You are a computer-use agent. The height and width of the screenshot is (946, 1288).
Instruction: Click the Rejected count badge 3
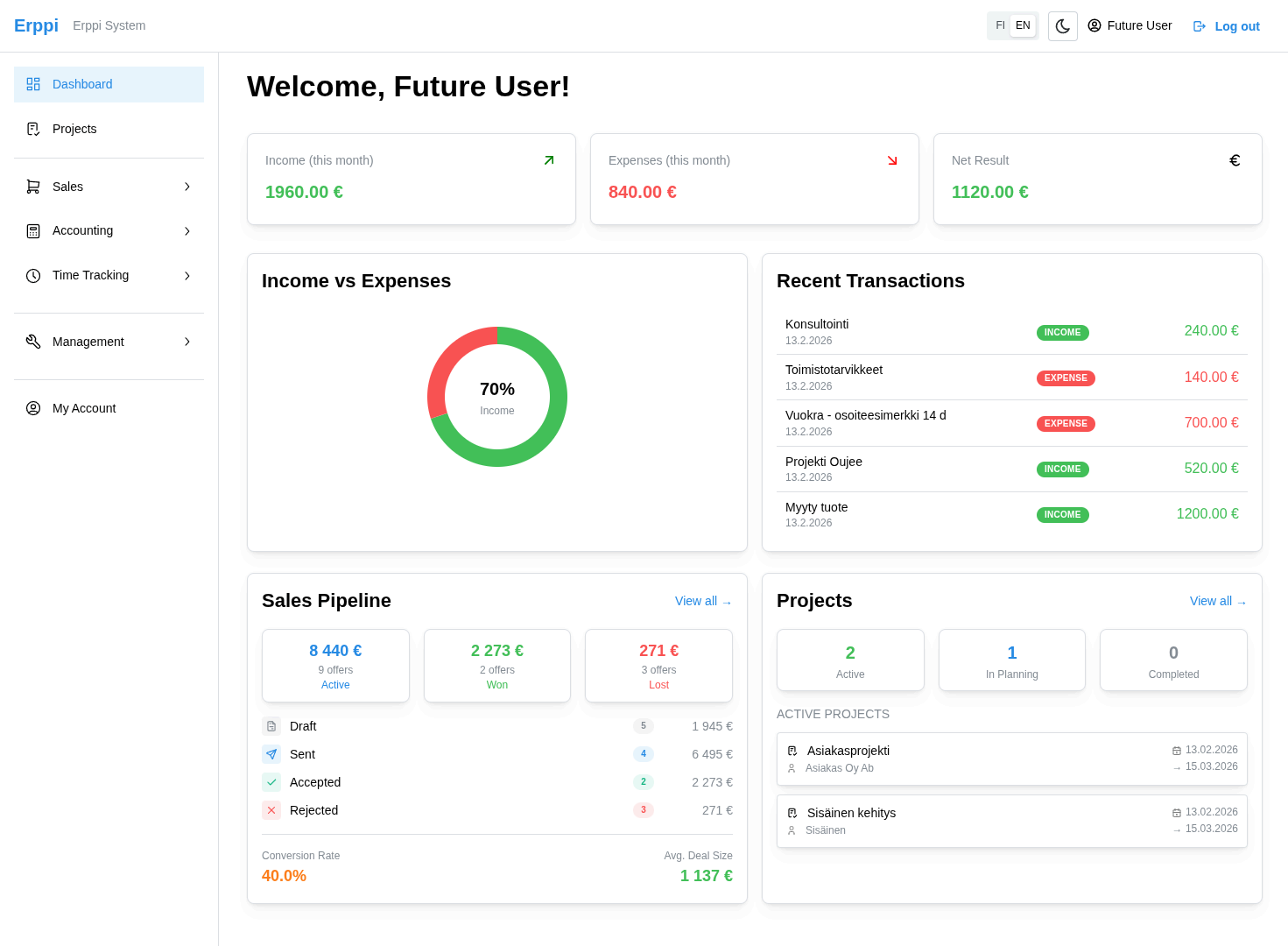click(644, 810)
